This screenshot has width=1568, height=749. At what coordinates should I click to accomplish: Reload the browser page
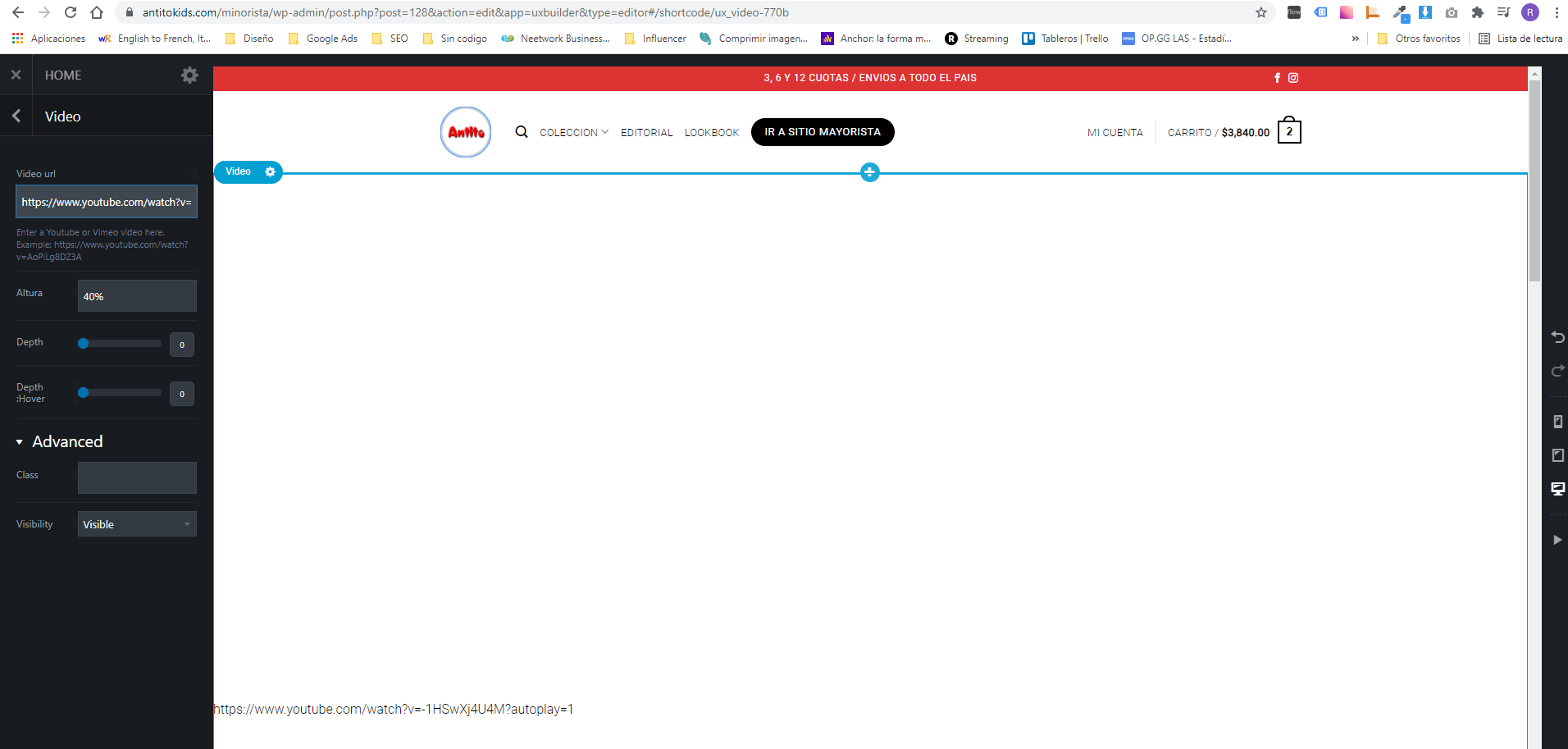pos(71,12)
